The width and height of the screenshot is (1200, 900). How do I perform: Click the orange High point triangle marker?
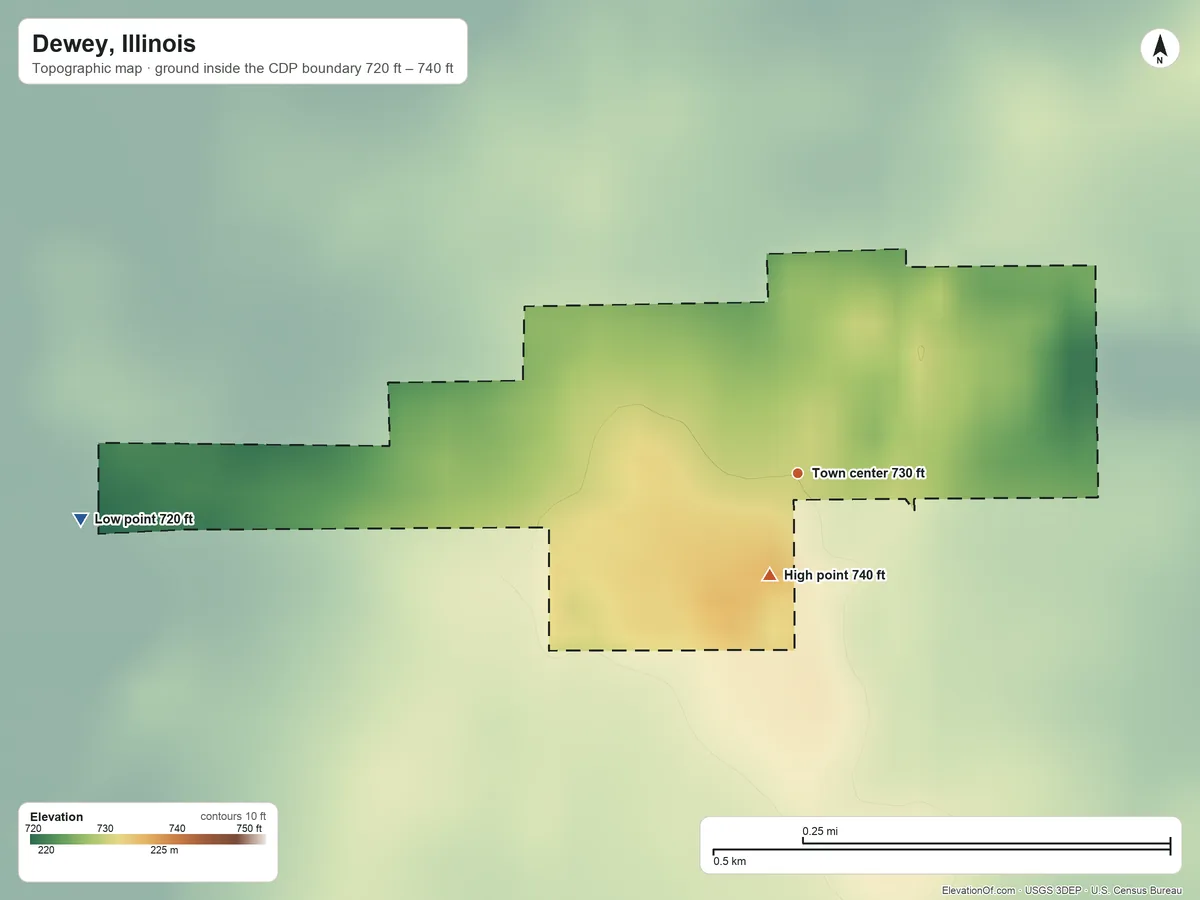click(x=769, y=575)
